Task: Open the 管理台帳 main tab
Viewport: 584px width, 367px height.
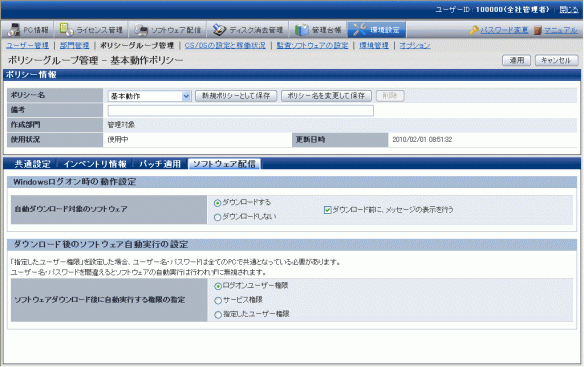Action: (318, 30)
